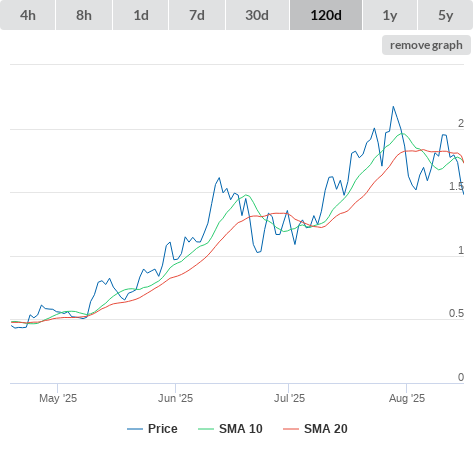Switch to the 8h time range
474x455 pixels.
(x=84, y=15)
